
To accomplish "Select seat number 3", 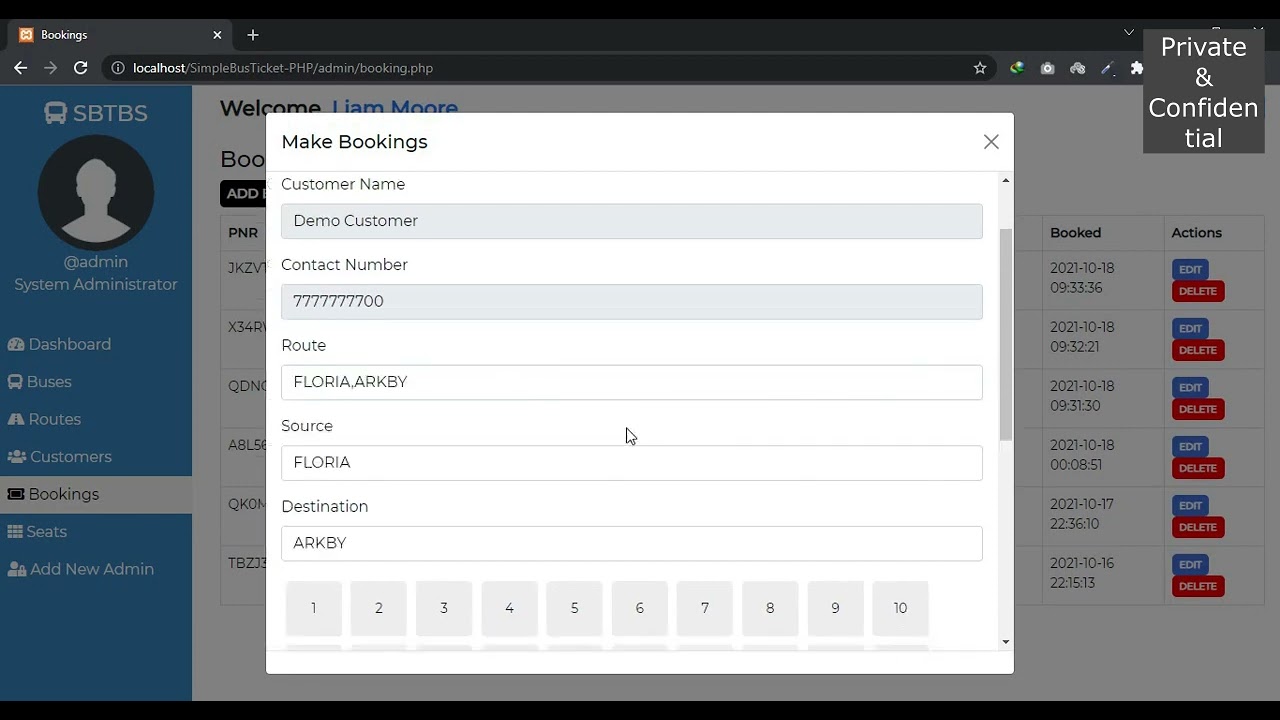I will coord(444,608).
